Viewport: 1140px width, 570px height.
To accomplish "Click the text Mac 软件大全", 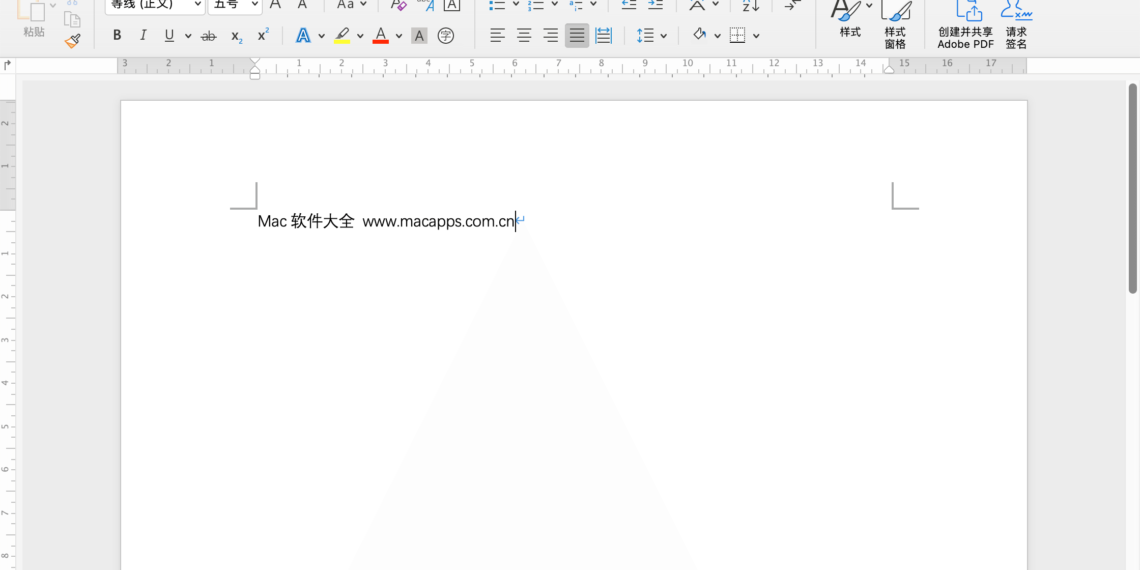I will pos(306,221).
